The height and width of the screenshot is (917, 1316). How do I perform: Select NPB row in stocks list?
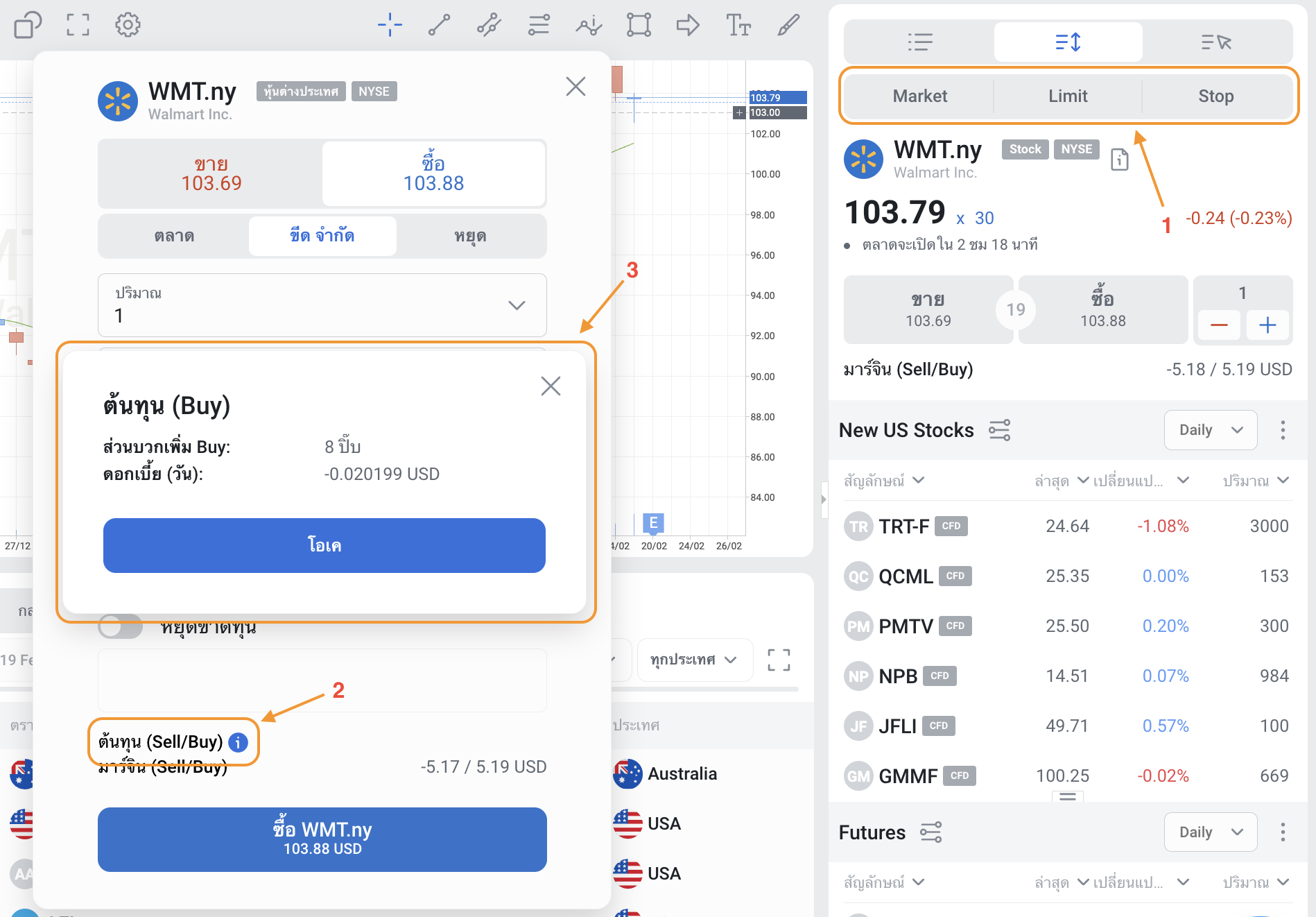(x=1066, y=676)
